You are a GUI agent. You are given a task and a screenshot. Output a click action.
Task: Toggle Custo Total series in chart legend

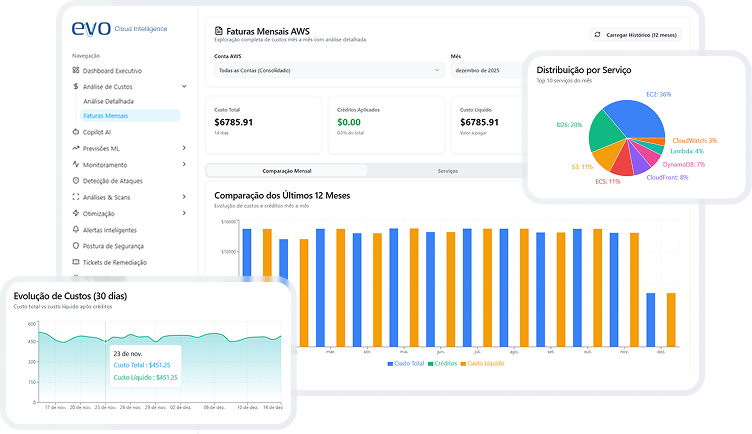click(x=404, y=363)
